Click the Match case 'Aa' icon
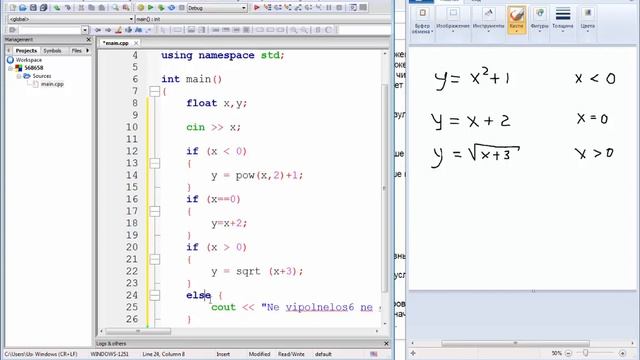Image resolution: width=640 pixels, height=360 pixels. click(x=138, y=30)
